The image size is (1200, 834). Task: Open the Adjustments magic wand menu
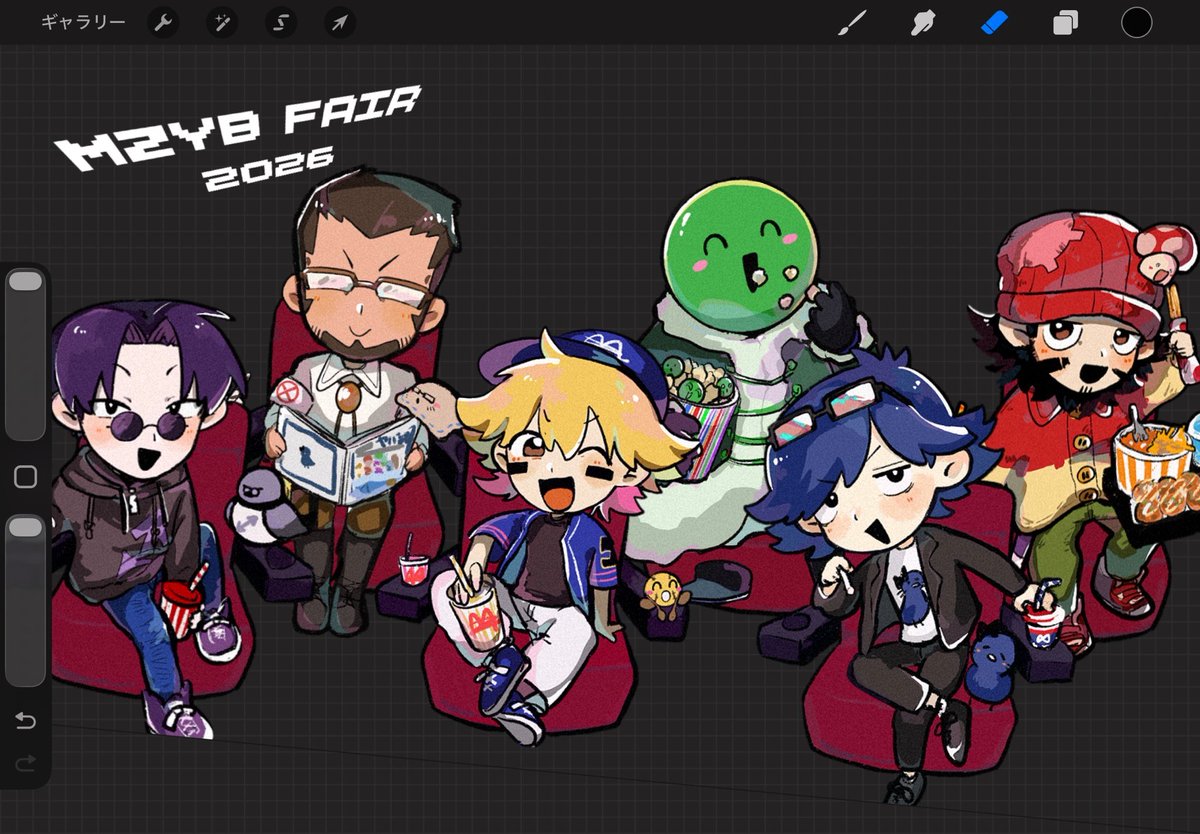click(x=222, y=22)
